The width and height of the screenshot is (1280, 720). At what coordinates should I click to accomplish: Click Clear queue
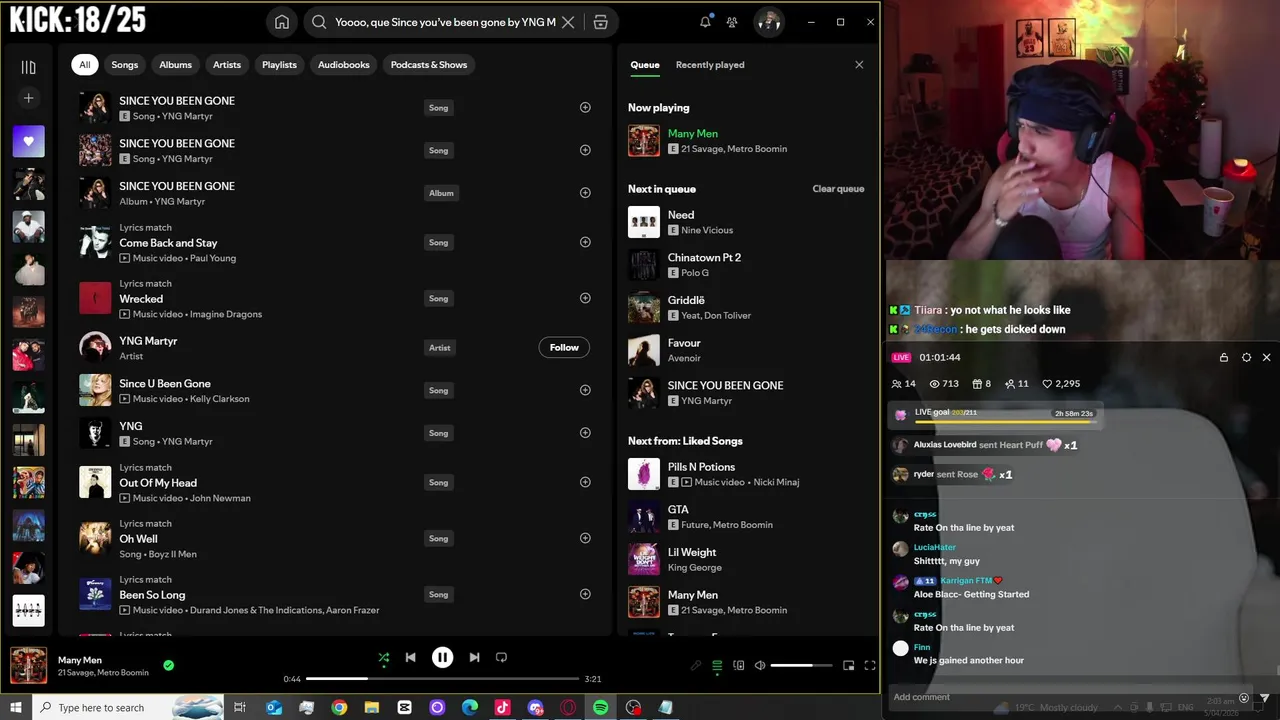(838, 189)
